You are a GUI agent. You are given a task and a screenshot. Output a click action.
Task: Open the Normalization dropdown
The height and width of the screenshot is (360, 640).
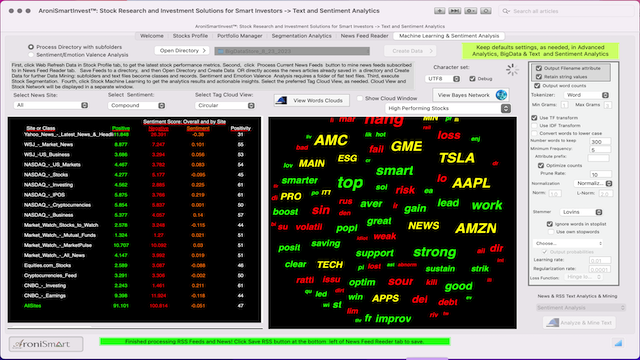593,183
